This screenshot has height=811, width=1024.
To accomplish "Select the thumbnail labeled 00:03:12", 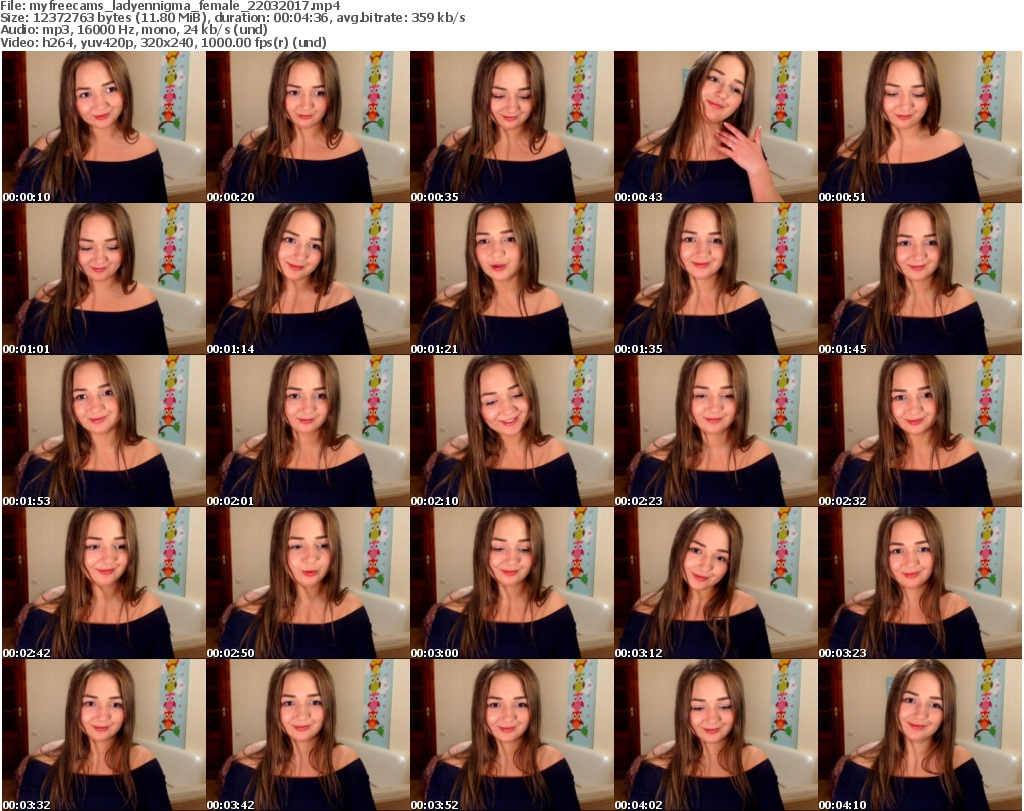I will pyautogui.click(x=716, y=583).
